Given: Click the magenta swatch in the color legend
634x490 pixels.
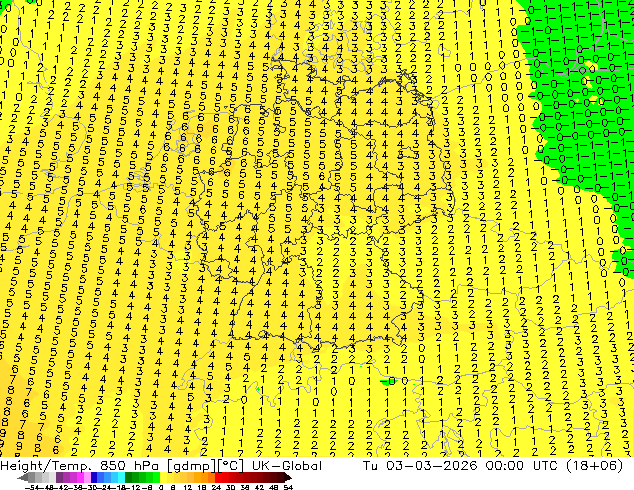Looking at the screenshot, I should tap(80, 478).
